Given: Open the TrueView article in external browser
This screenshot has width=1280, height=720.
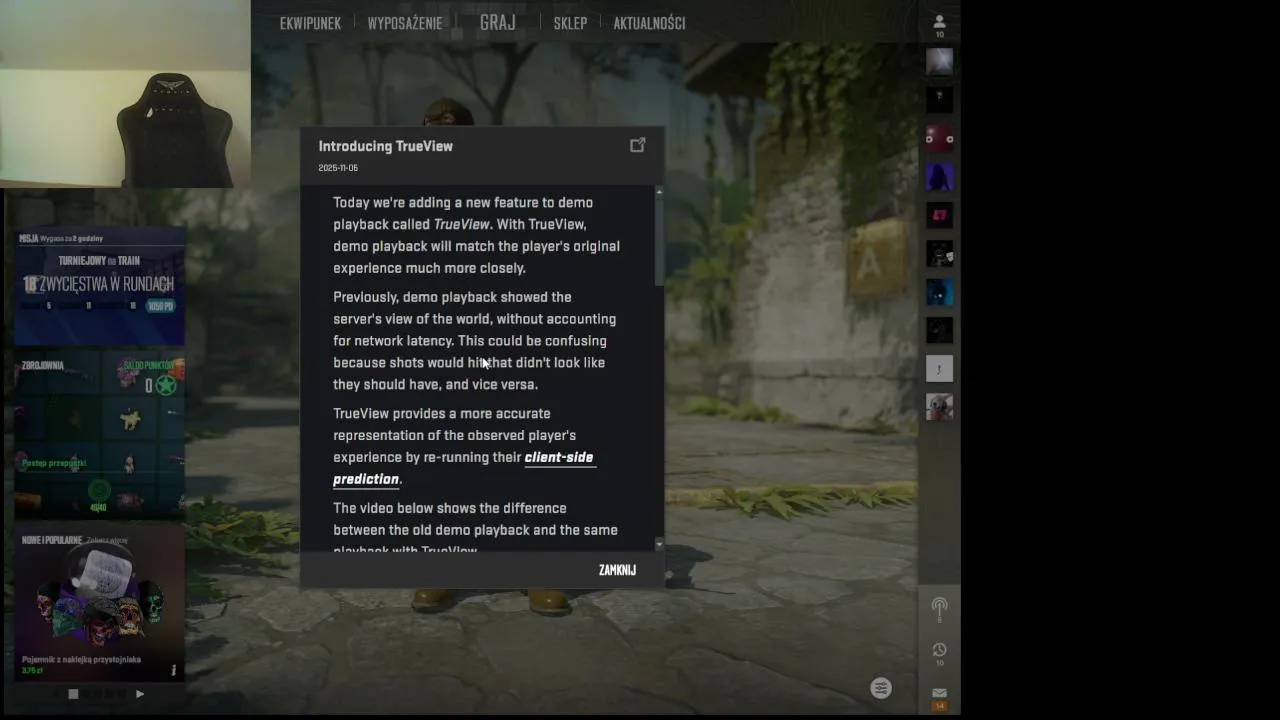Looking at the screenshot, I should (637, 145).
